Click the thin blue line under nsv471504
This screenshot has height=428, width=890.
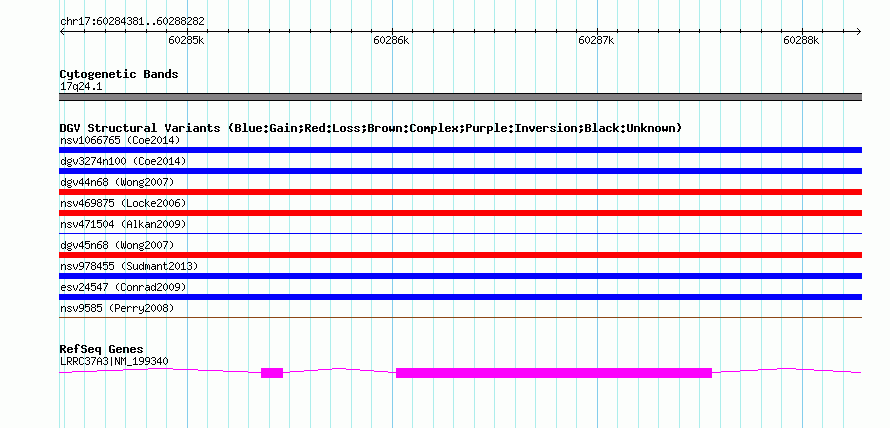[x=460, y=233]
